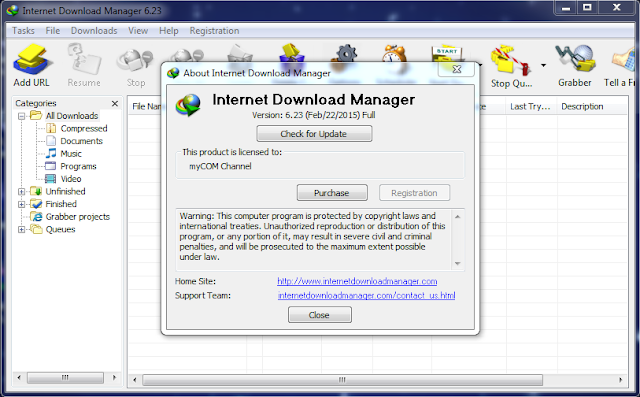The height and width of the screenshot is (397, 640).
Task: Open the Home Site hyperlink
Action: coord(357,281)
